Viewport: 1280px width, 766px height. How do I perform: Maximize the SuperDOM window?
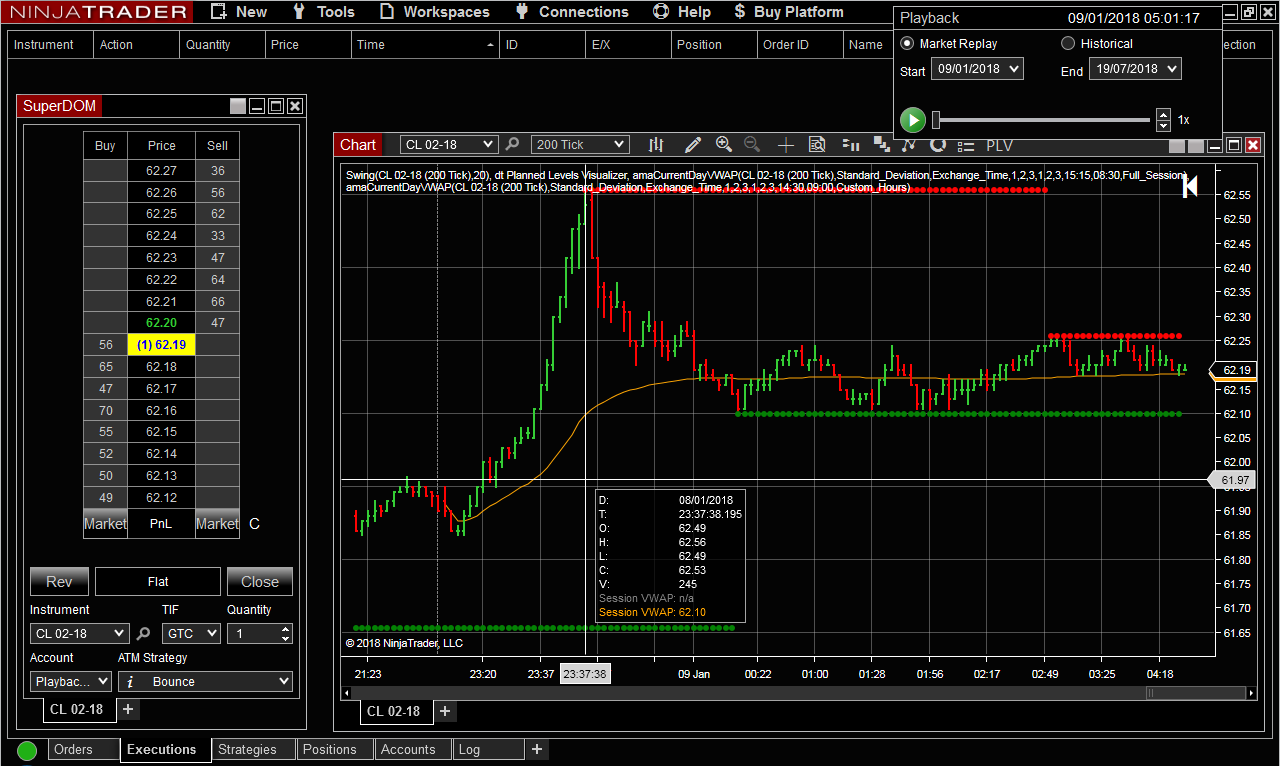point(276,106)
